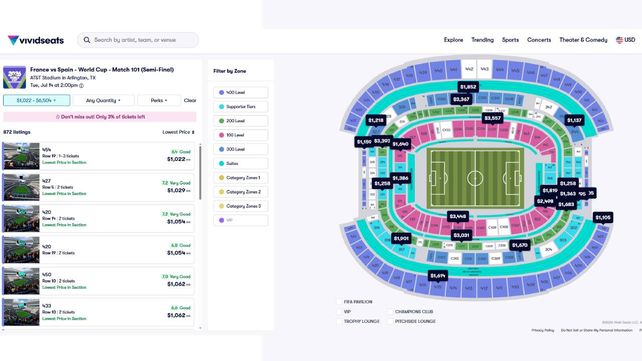Viewport: 642px width, 361px height.
Task: Select the $1,852 price marker on map
Action: pyautogui.click(x=468, y=87)
